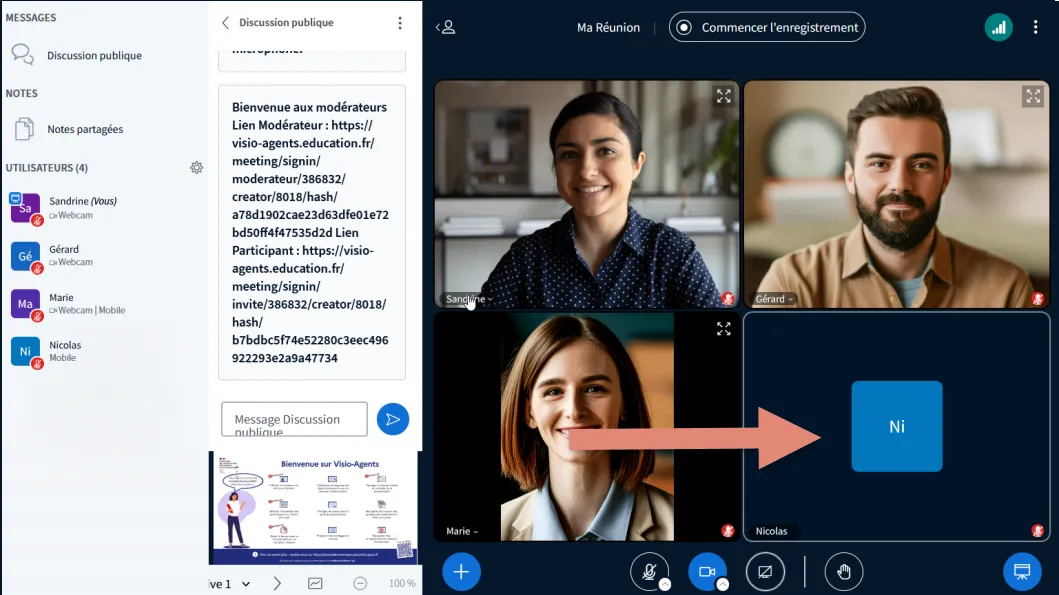The height and width of the screenshot is (595, 1059).
Task: Click the participant invite link in chat
Action: click(310, 304)
